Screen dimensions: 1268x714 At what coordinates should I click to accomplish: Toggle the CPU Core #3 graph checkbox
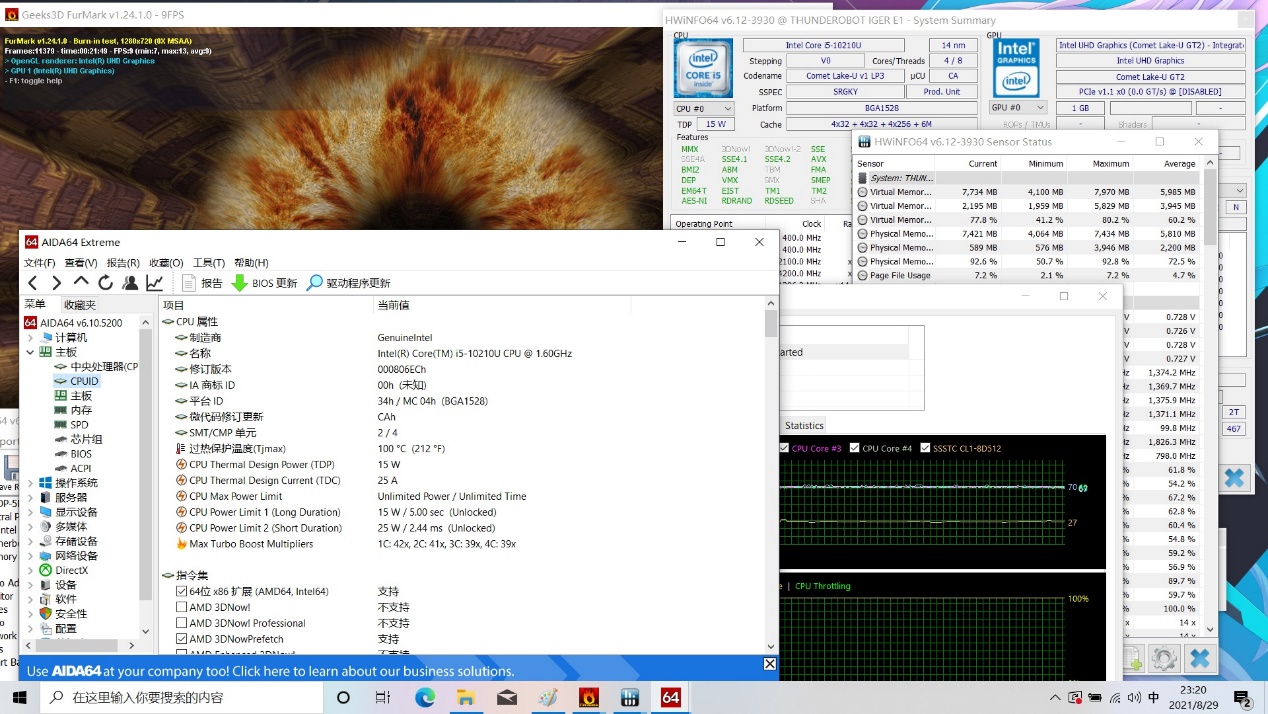pos(784,448)
